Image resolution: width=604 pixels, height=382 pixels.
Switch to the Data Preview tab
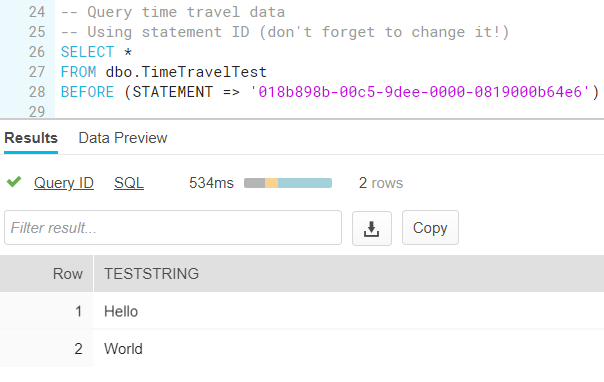pyautogui.click(x=123, y=138)
